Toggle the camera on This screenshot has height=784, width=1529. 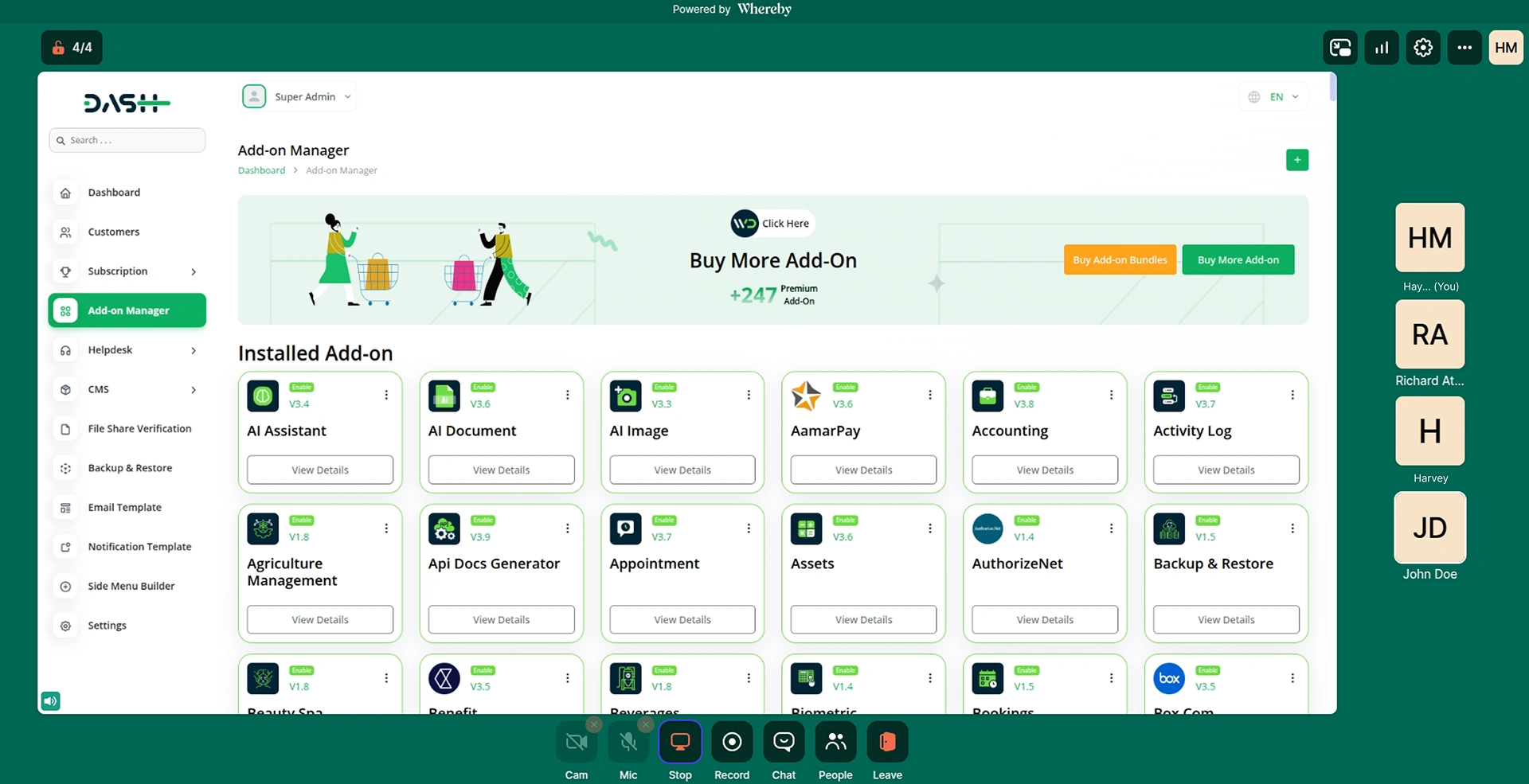577,742
